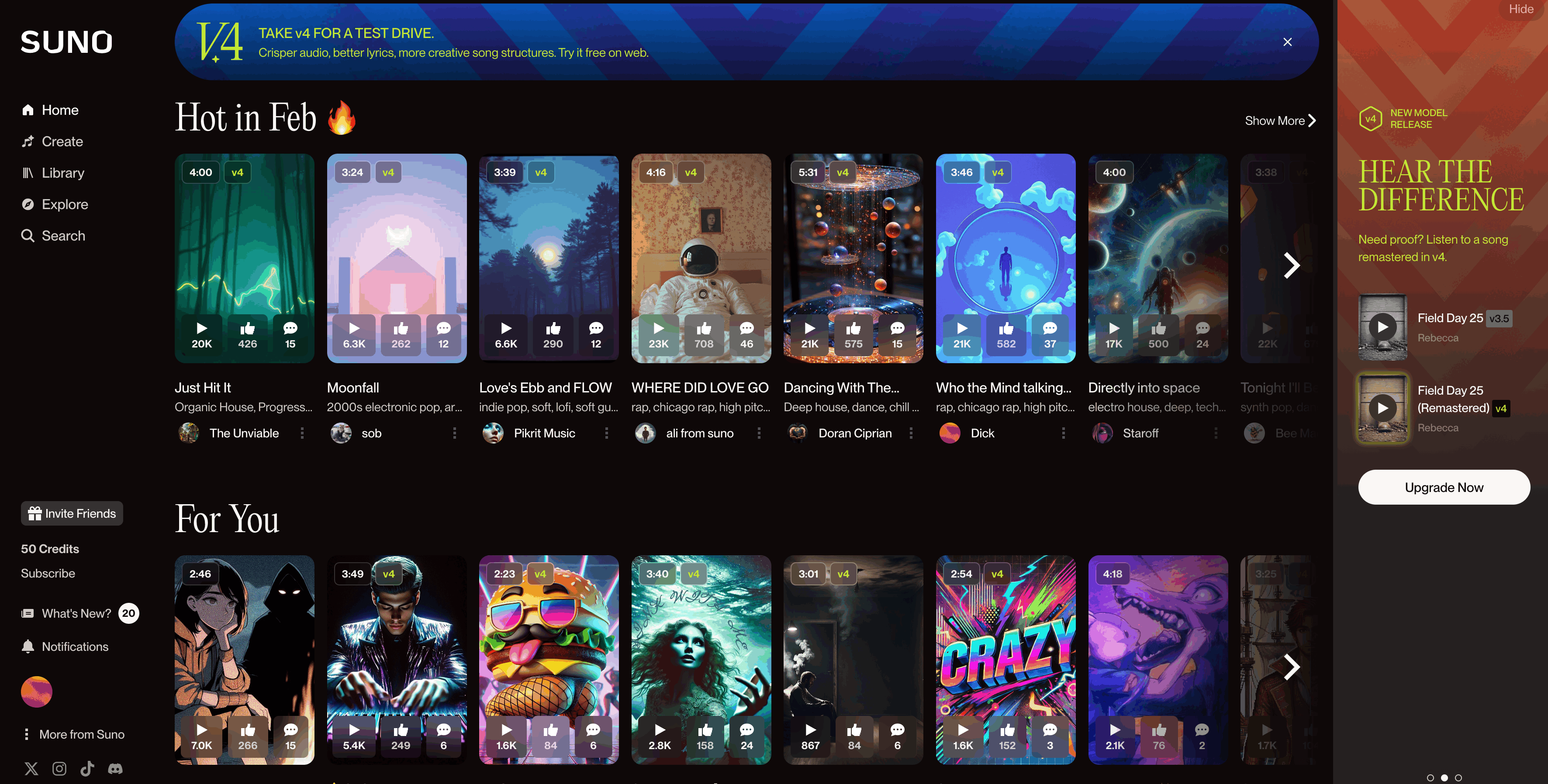Image resolution: width=1548 pixels, height=784 pixels.
Task: Open Suno's TikTok page icon
Action: pos(87,768)
